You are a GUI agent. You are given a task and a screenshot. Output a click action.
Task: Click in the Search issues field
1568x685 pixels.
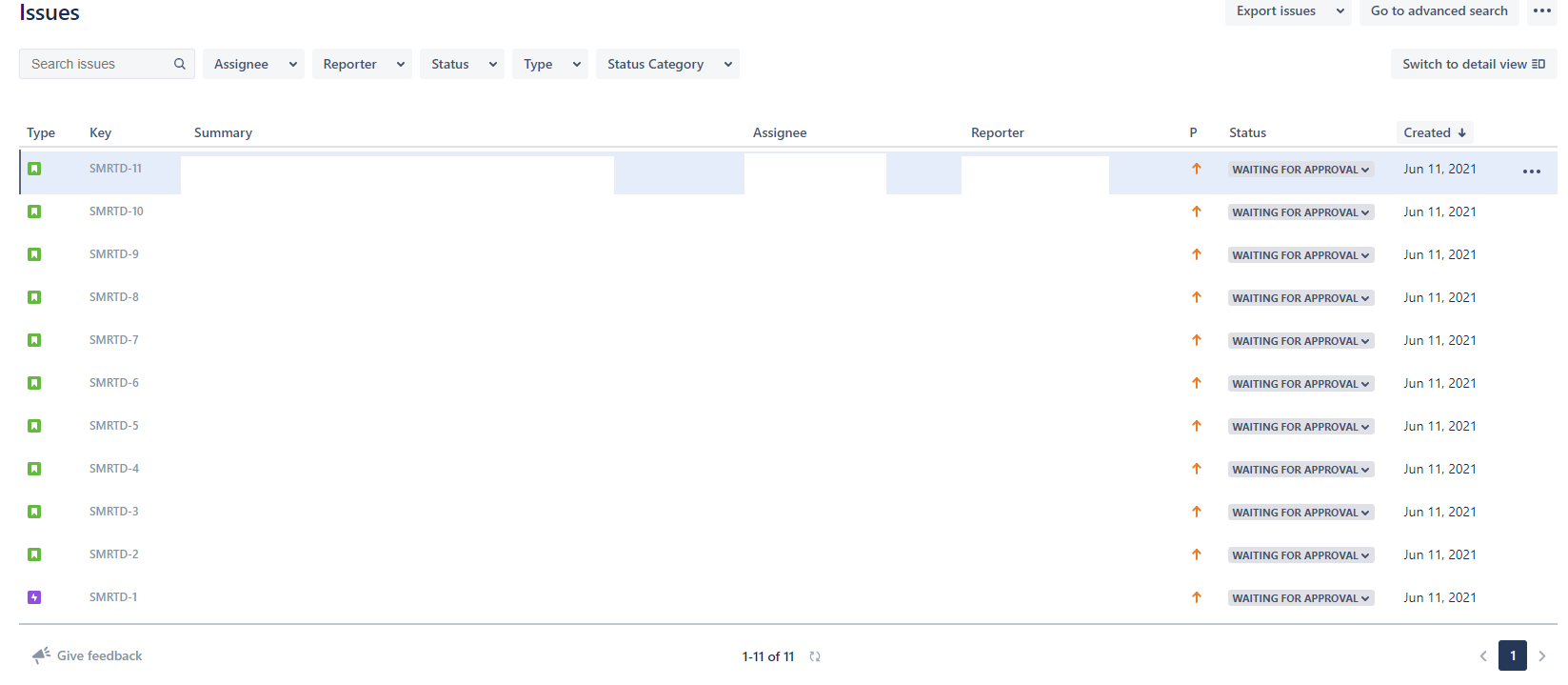pos(107,64)
